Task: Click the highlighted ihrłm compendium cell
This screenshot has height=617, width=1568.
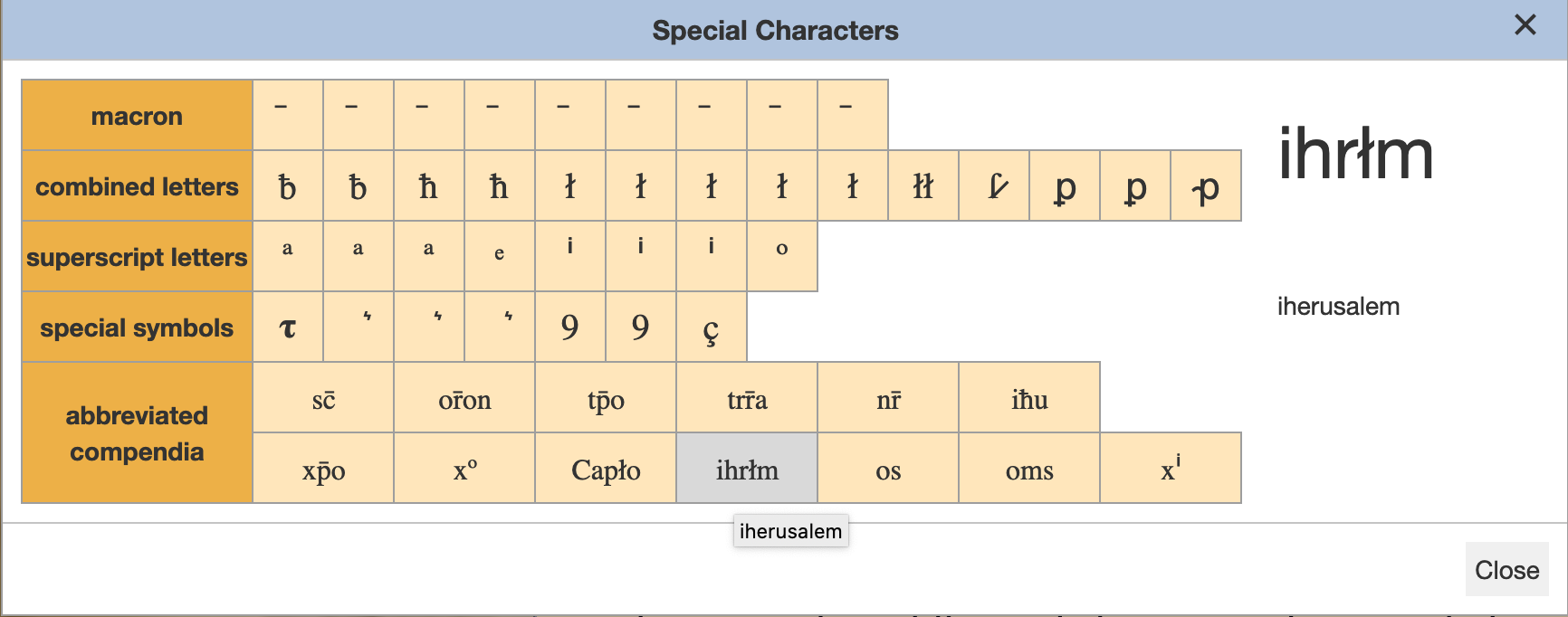Action: tap(747, 469)
